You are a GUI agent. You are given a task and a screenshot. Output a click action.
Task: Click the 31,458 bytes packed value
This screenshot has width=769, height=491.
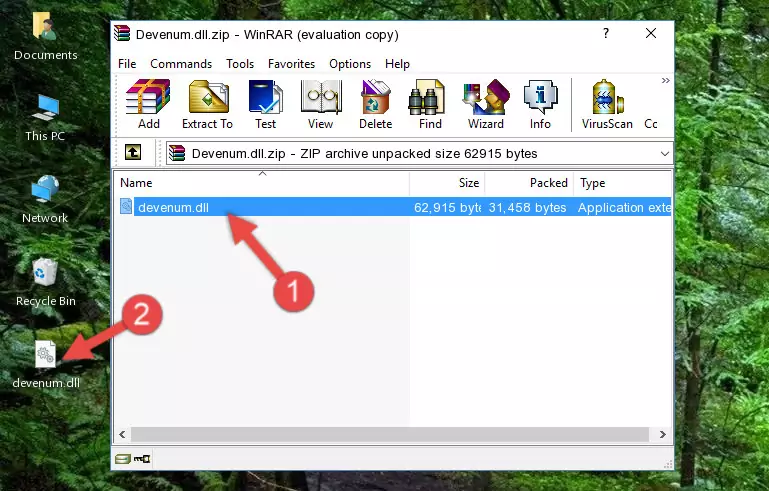(527, 207)
